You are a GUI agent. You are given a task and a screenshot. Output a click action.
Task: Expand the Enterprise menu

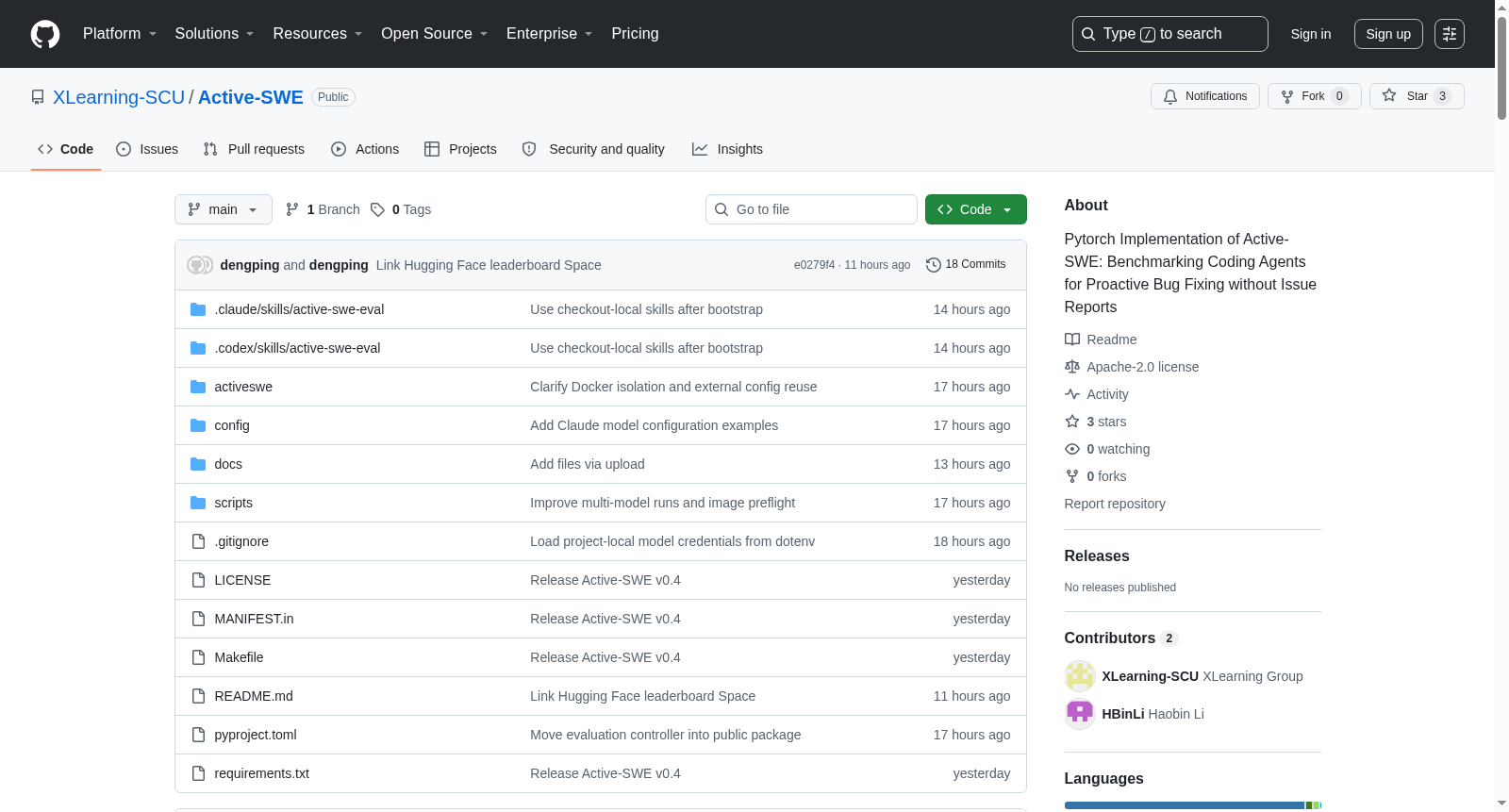coord(550,34)
